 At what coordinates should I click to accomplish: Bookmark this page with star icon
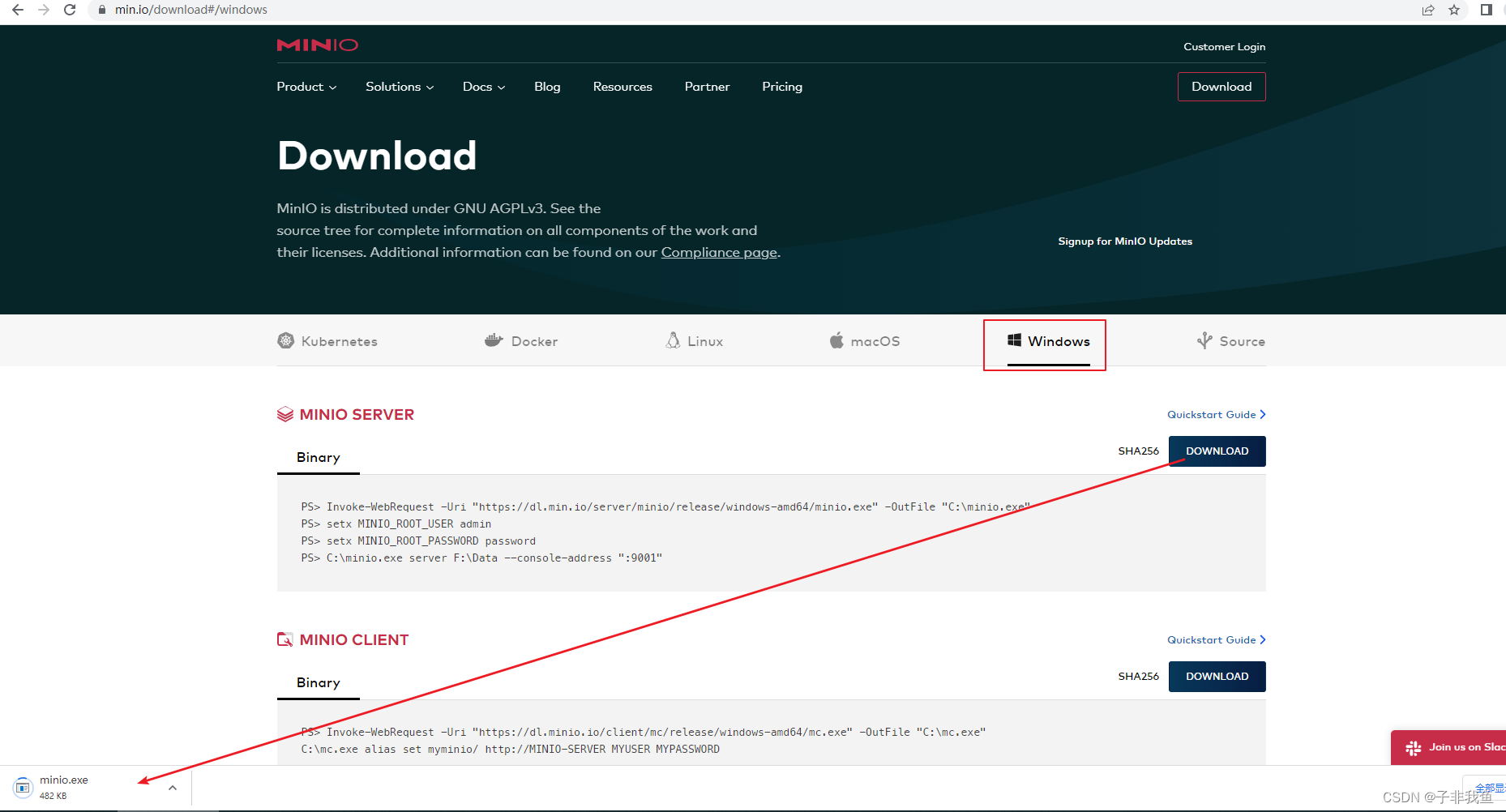pos(1454,10)
